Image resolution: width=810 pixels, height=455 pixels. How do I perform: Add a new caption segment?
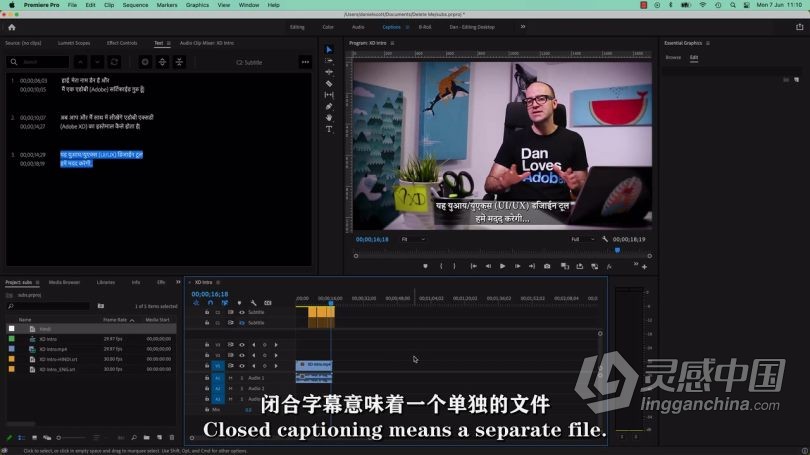click(145, 62)
